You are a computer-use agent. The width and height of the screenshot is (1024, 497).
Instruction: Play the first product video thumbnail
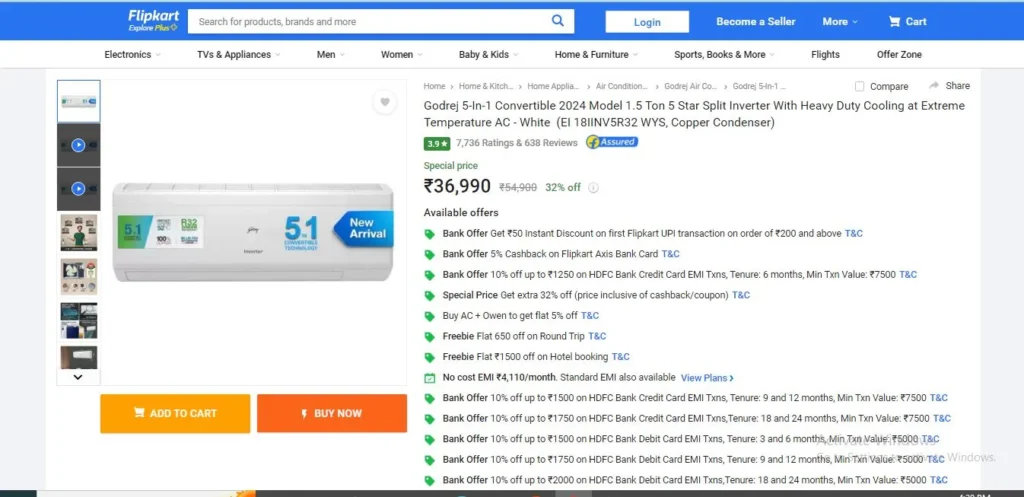coord(78,145)
